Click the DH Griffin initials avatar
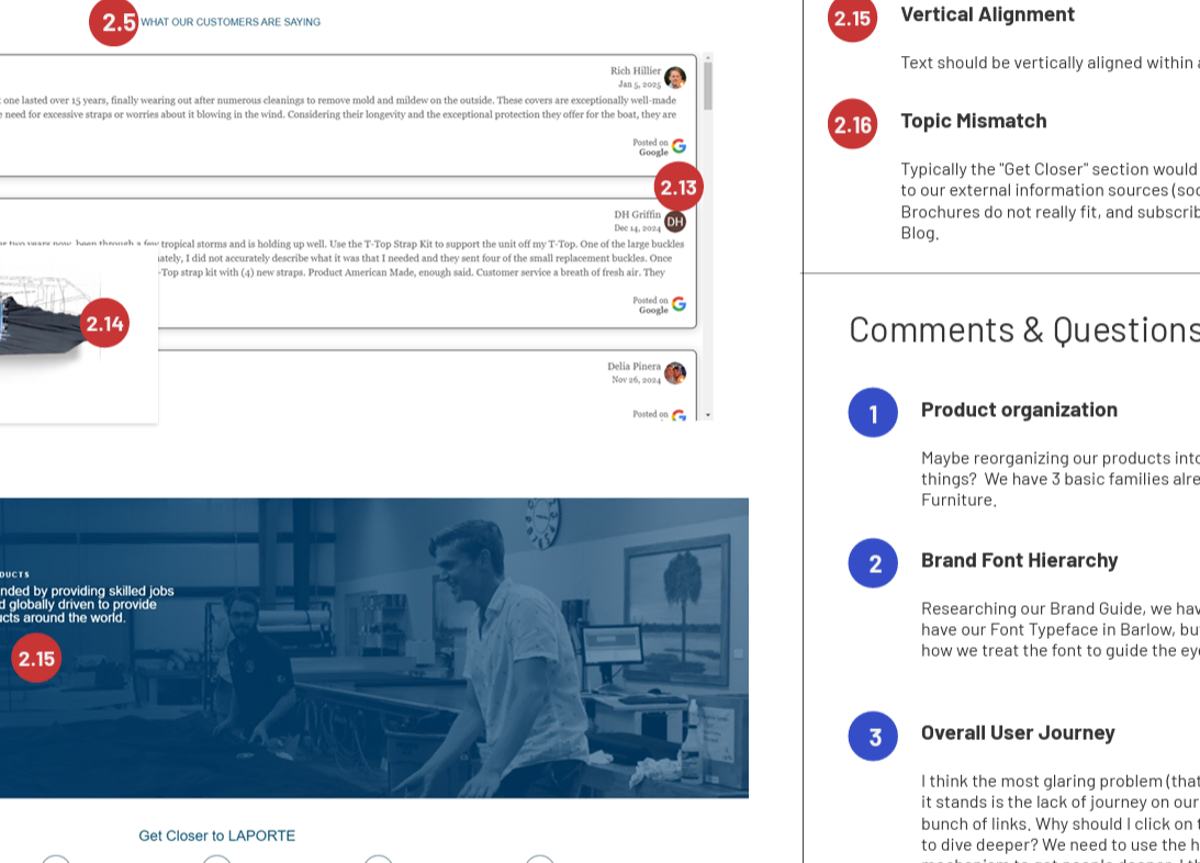 tap(675, 220)
